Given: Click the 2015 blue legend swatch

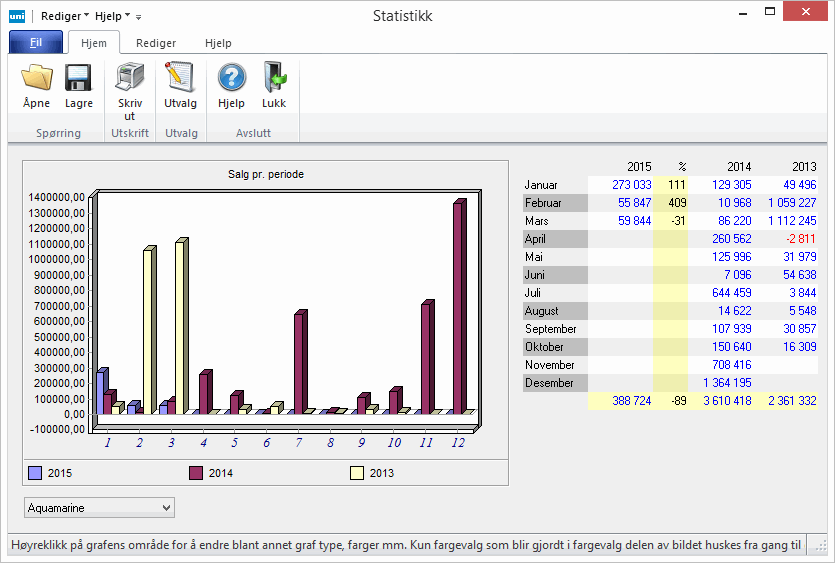Looking at the screenshot, I should (35, 473).
